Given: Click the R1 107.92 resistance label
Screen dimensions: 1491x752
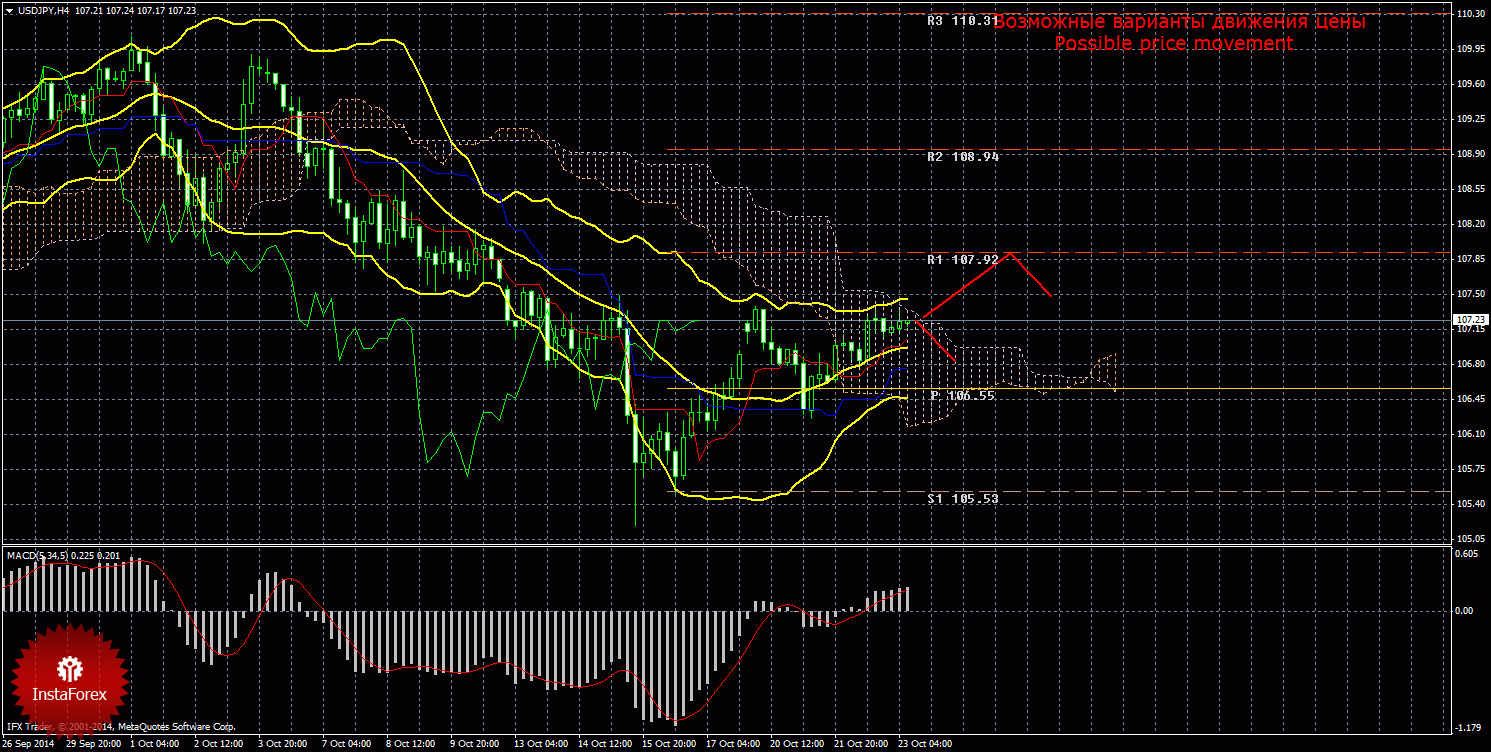Looking at the screenshot, I should (962, 260).
